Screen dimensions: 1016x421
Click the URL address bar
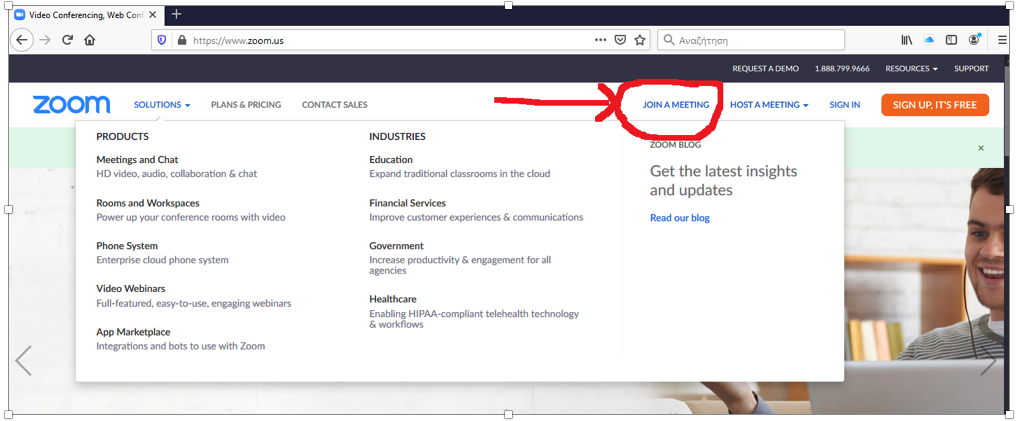[380, 40]
